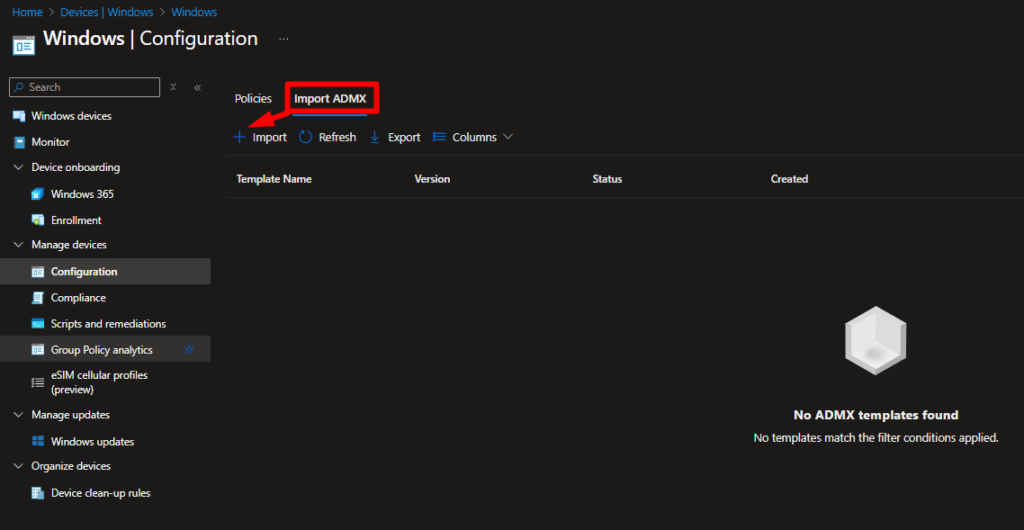Image resolution: width=1024 pixels, height=530 pixels.
Task: Click into the sidebar Search field
Action: coord(85,87)
